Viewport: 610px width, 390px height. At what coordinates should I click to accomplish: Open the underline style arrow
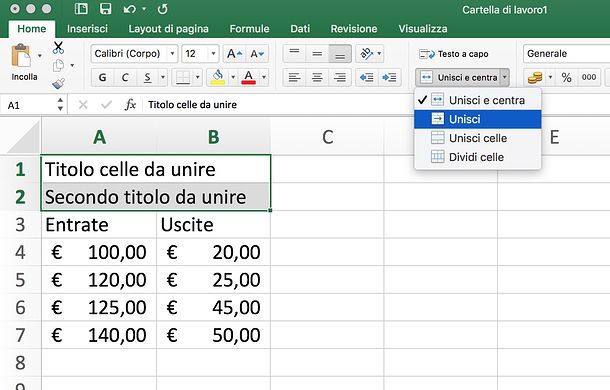pos(163,77)
